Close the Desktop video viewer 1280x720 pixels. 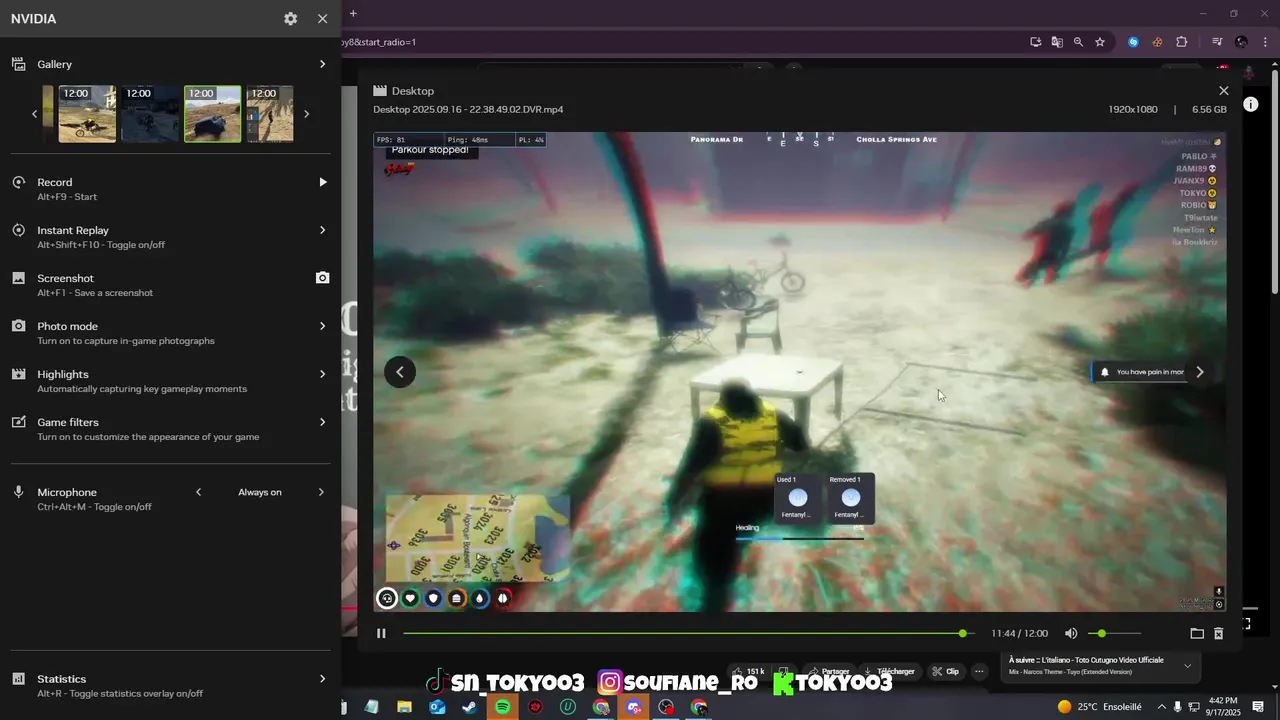tap(1223, 91)
